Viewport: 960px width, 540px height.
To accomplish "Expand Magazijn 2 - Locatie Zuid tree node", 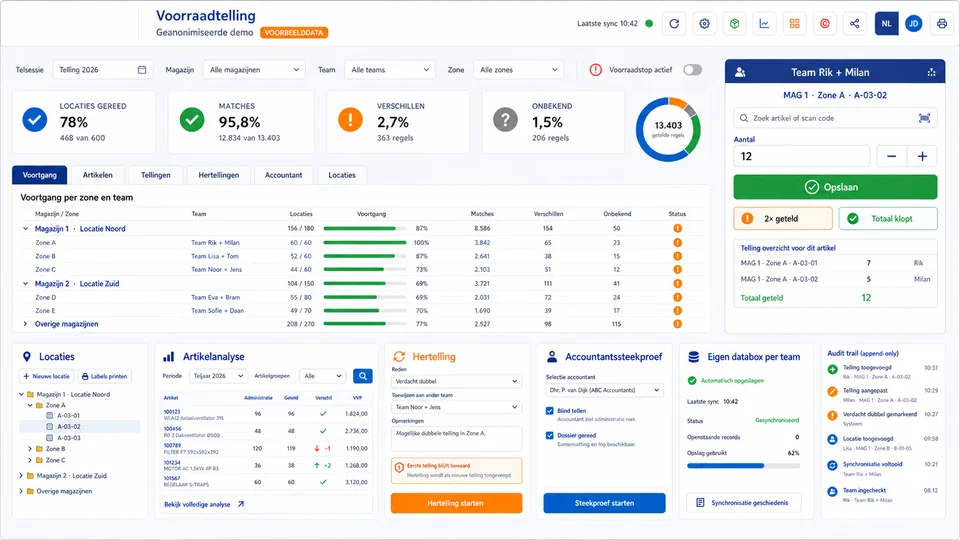I will pyautogui.click(x=21, y=476).
